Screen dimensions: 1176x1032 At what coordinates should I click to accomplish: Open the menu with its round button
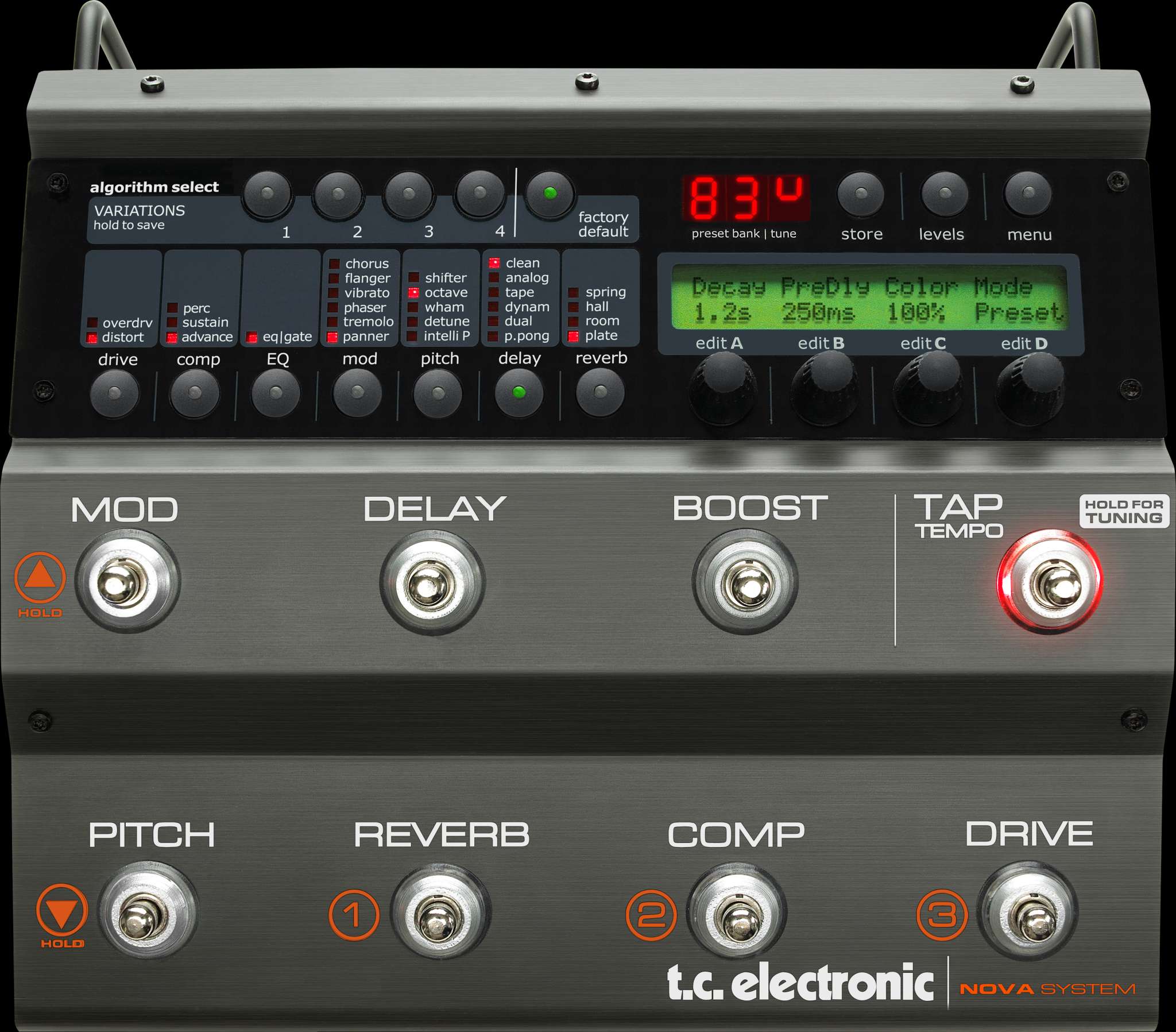click(x=1028, y=194)
